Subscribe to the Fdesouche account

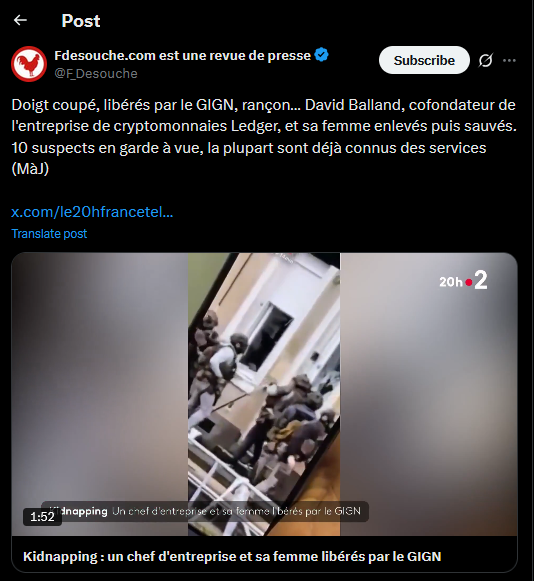pyautogui.click(x=424, y=60)
